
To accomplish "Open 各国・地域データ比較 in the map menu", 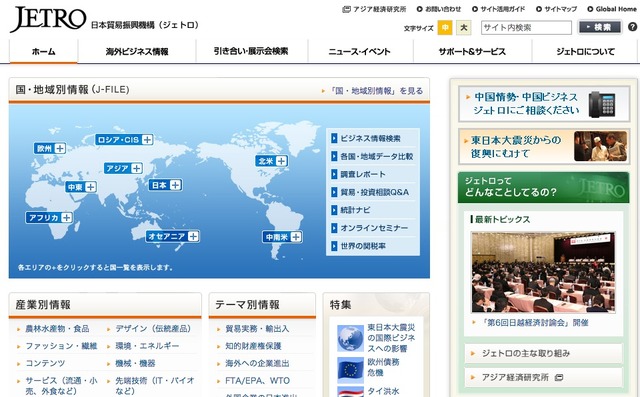I will [x=376, y=156].
